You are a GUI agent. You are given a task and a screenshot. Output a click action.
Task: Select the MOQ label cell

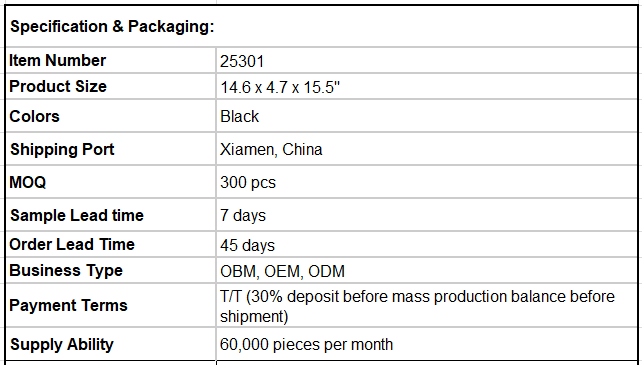point(111,182)
